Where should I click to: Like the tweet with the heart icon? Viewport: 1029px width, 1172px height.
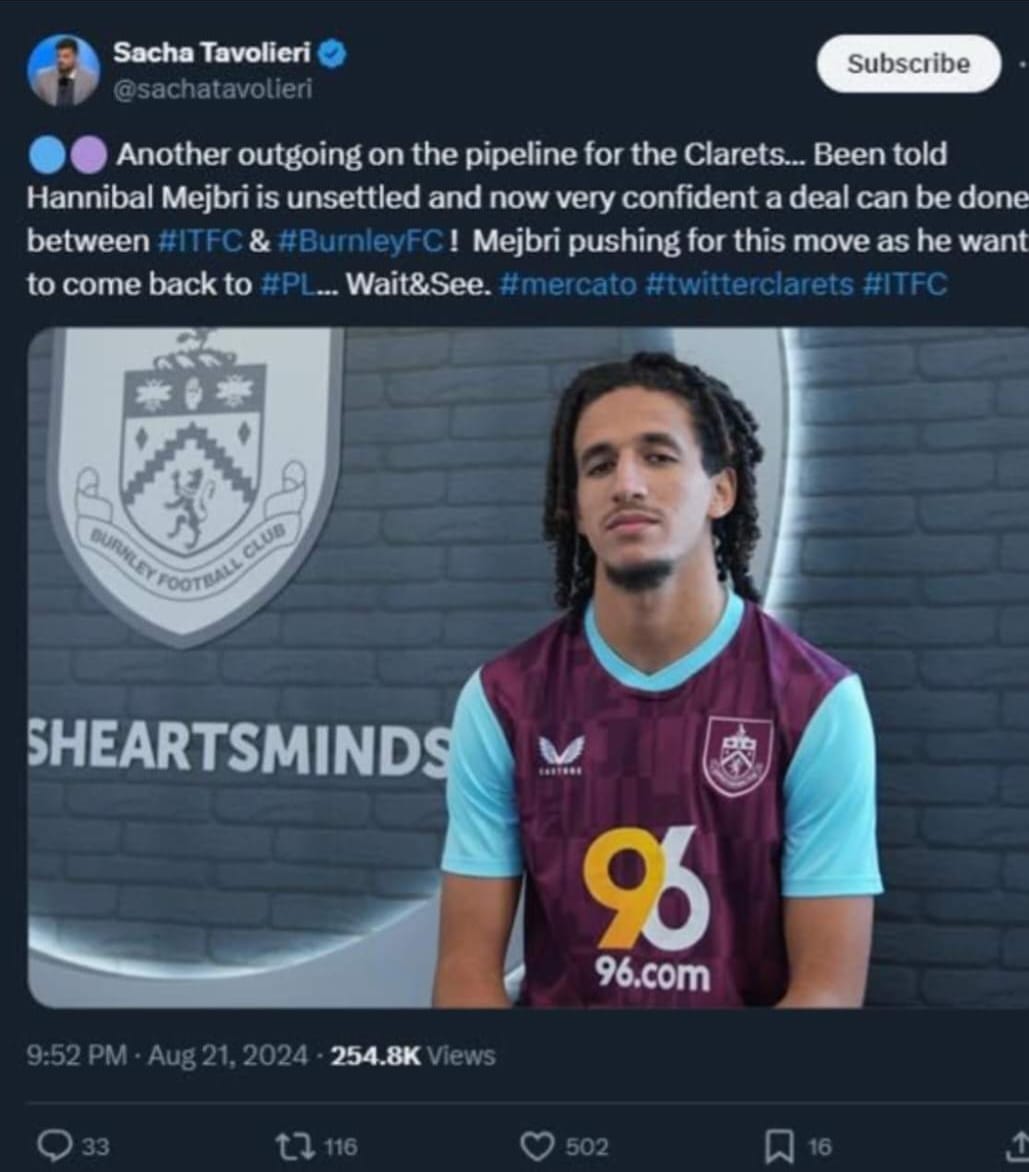538,1146
